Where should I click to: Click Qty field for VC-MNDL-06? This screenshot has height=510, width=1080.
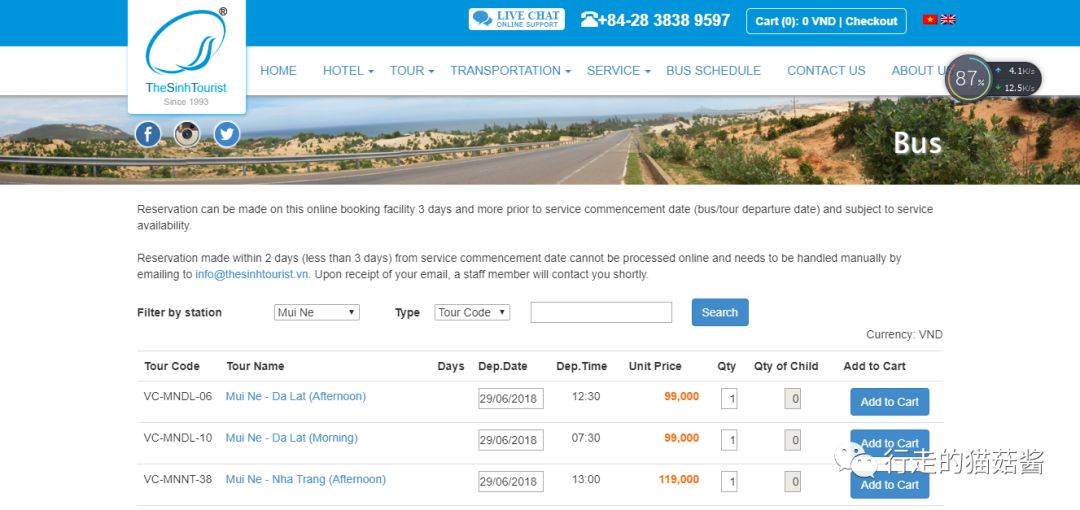coord(729,398)
